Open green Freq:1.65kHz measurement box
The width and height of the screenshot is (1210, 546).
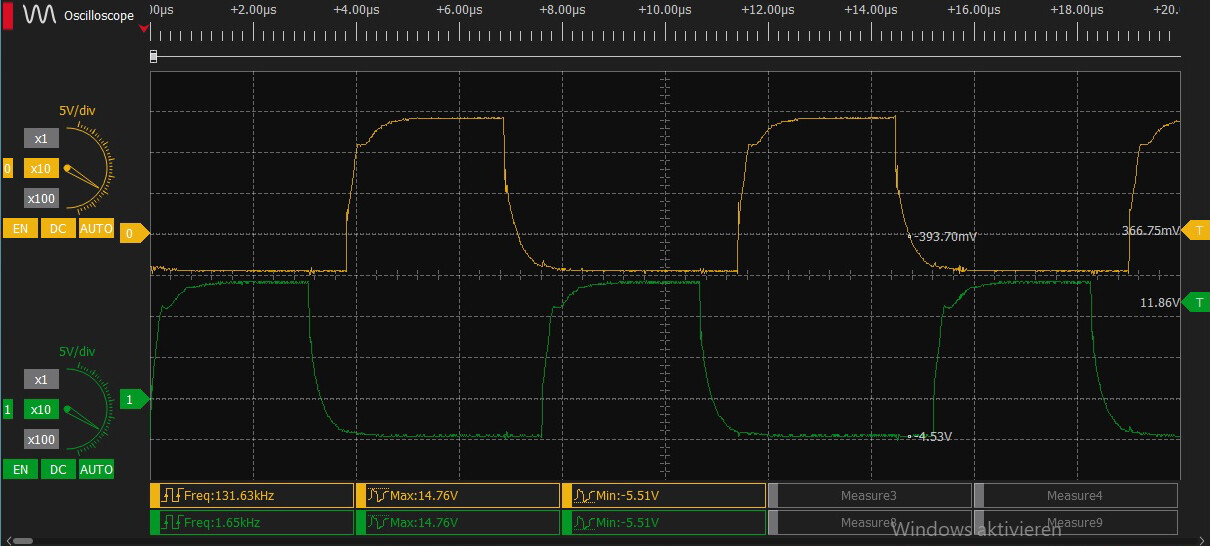252,522
